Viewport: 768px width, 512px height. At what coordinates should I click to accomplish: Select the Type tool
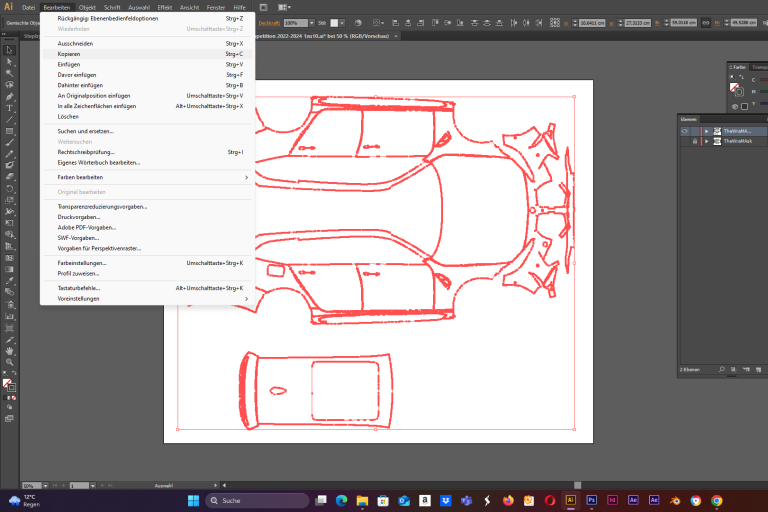tap(9, 108)
